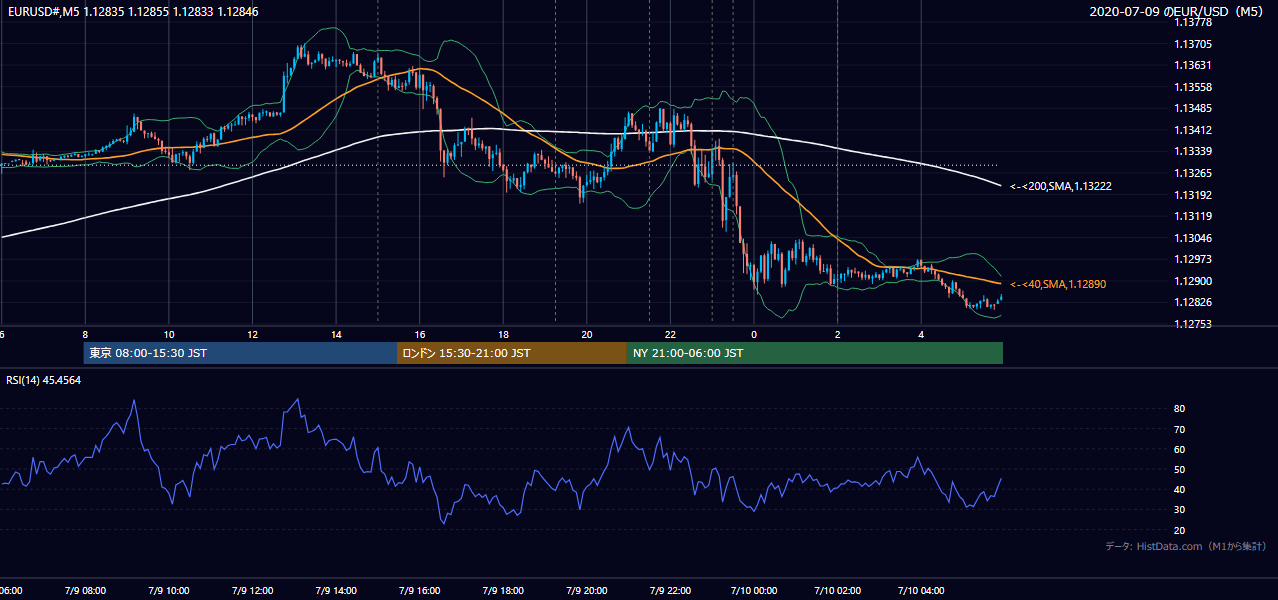
Task: Click bottom time label 7/10 04:00
Action: [x=921, y=591]
